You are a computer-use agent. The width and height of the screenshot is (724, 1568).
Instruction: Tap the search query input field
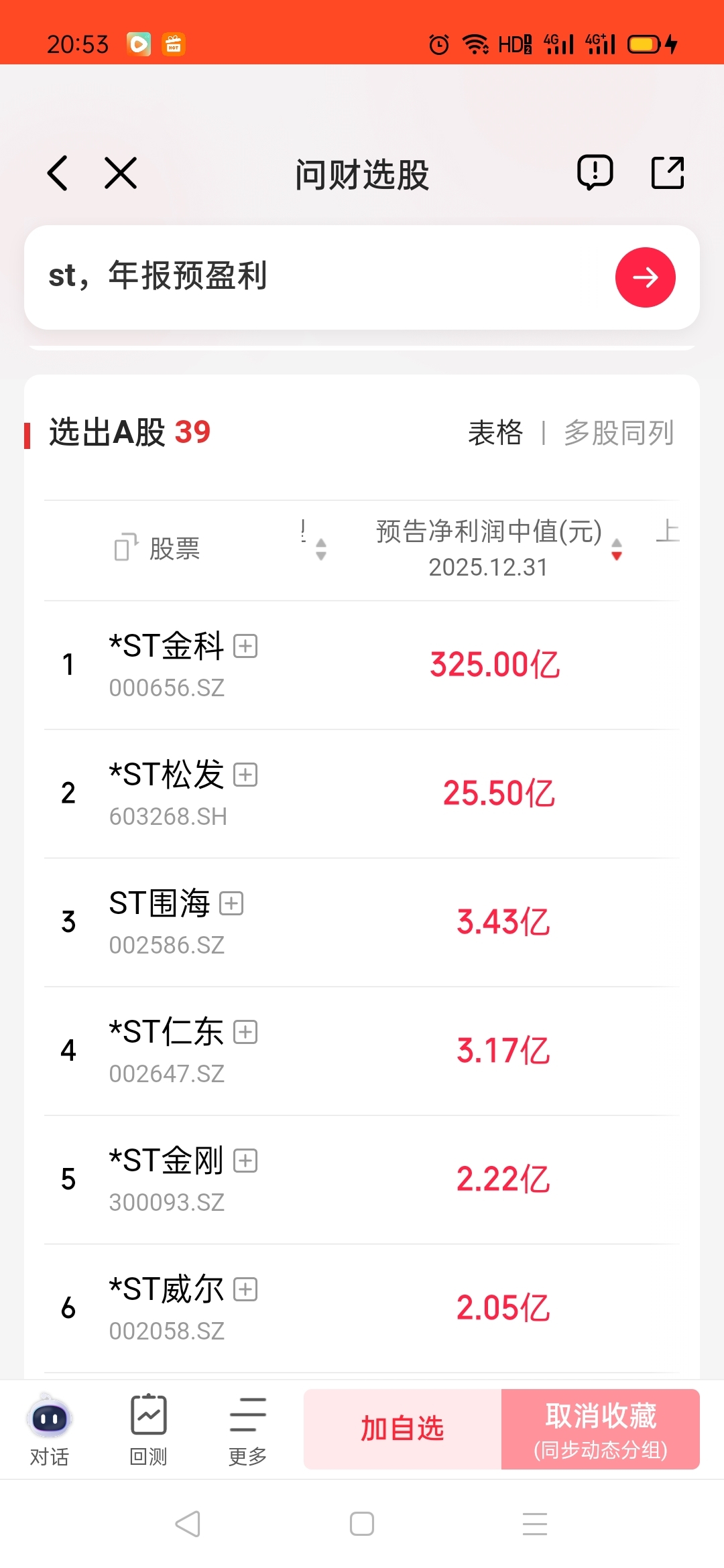[322, 277]
